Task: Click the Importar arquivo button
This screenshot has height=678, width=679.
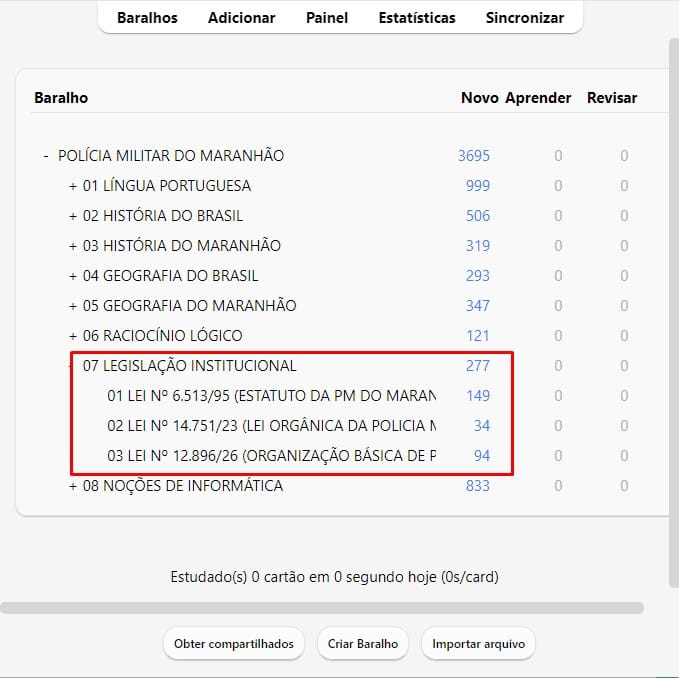Action: click(479, 644)
